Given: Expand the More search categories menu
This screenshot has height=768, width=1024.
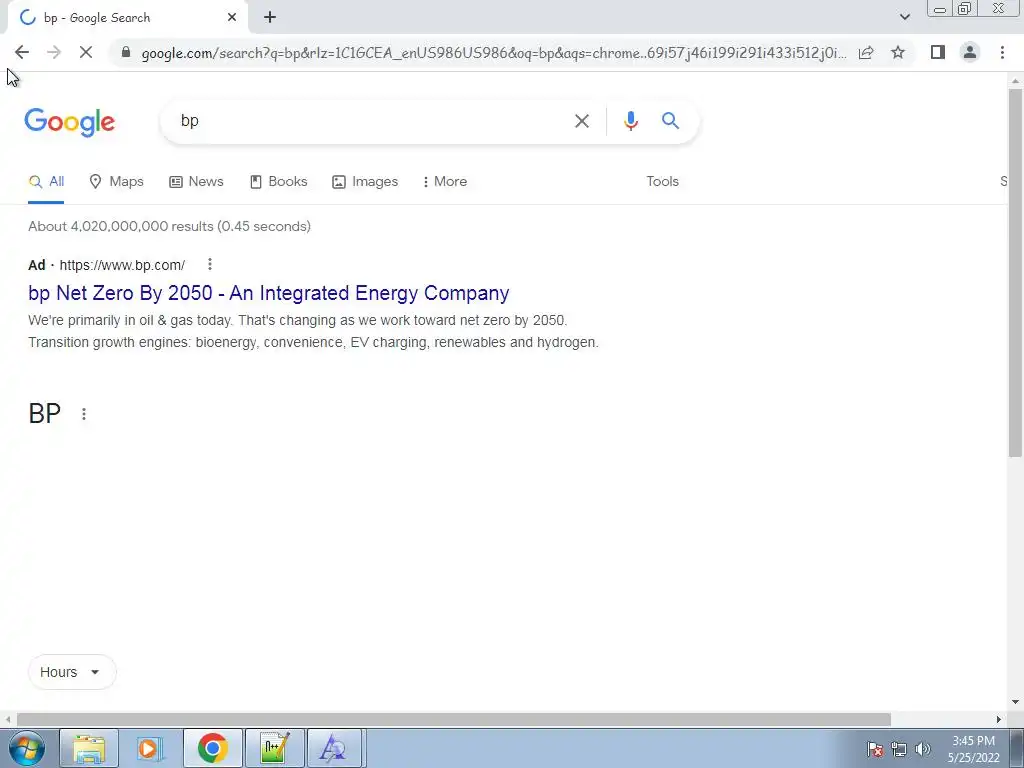Looking at the screenshot, I should 445,182.
